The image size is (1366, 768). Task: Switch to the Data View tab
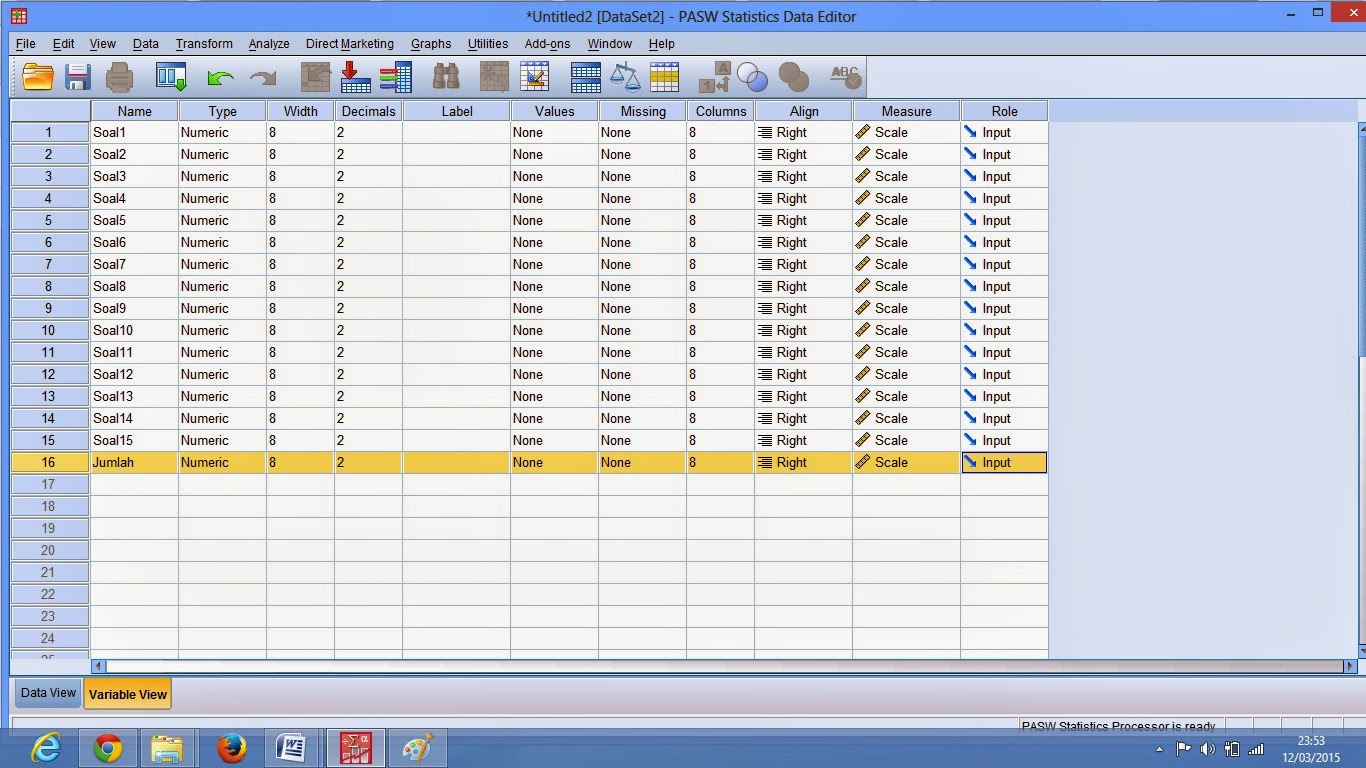point(48,693)
